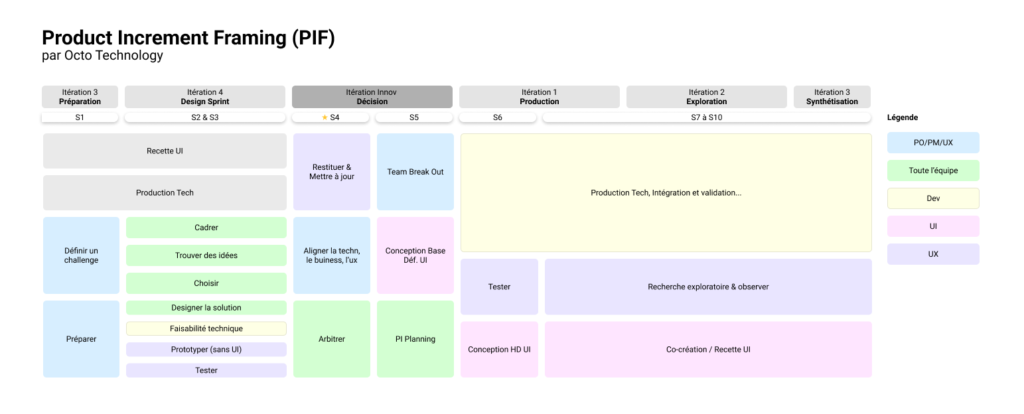Screen dimensions: 1024x414
Task: Click the S1 sprint marker
Action: coord(80,118)
